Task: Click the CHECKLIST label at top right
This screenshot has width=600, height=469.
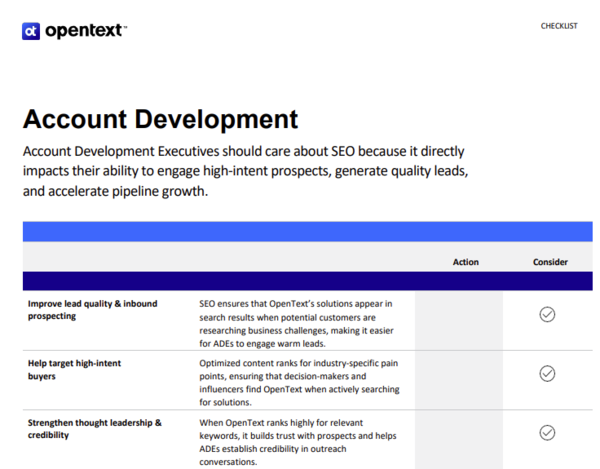Action: pyautogui.click(x=558, y=26)
